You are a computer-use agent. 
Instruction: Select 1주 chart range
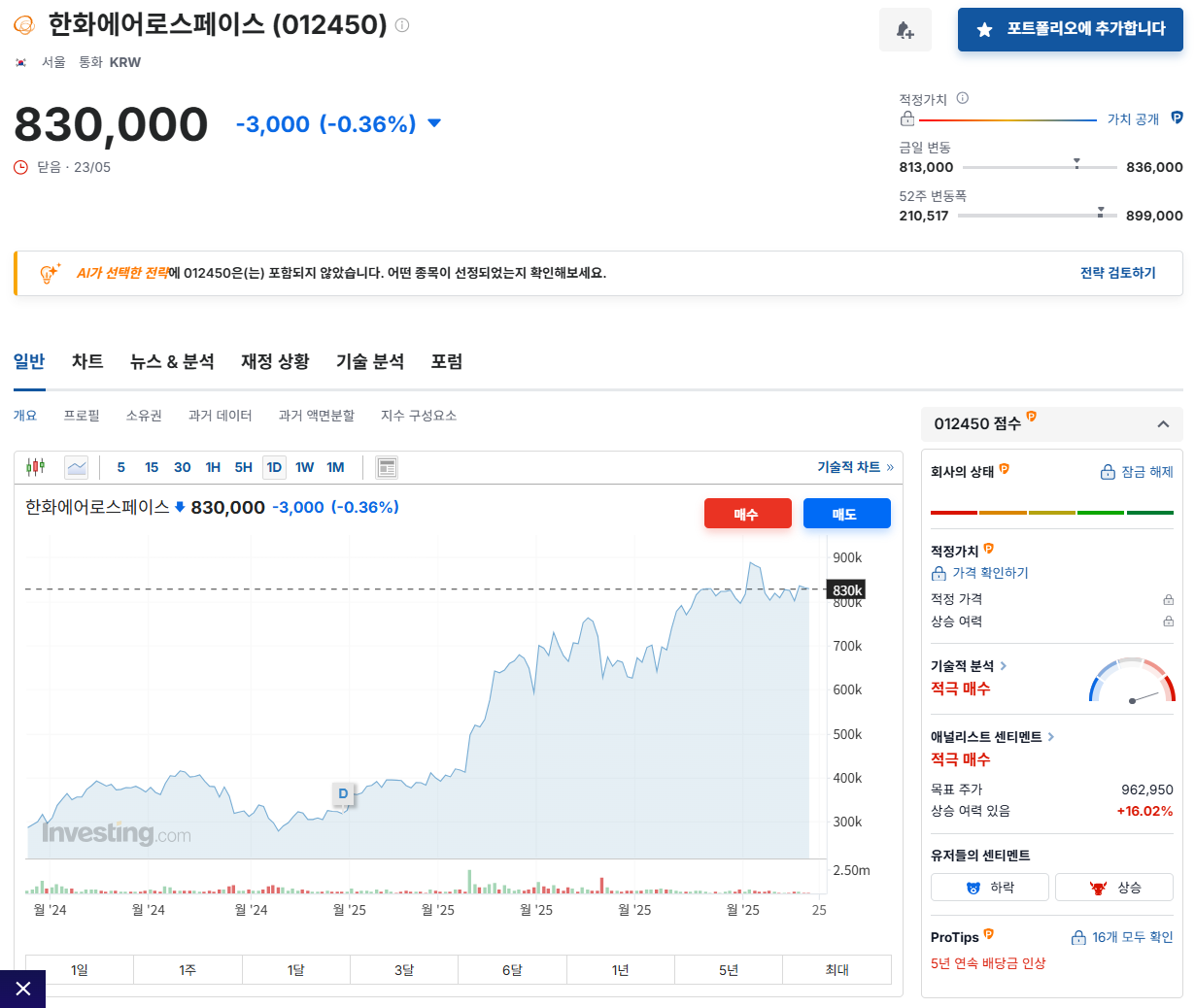(x=188, y=970)
